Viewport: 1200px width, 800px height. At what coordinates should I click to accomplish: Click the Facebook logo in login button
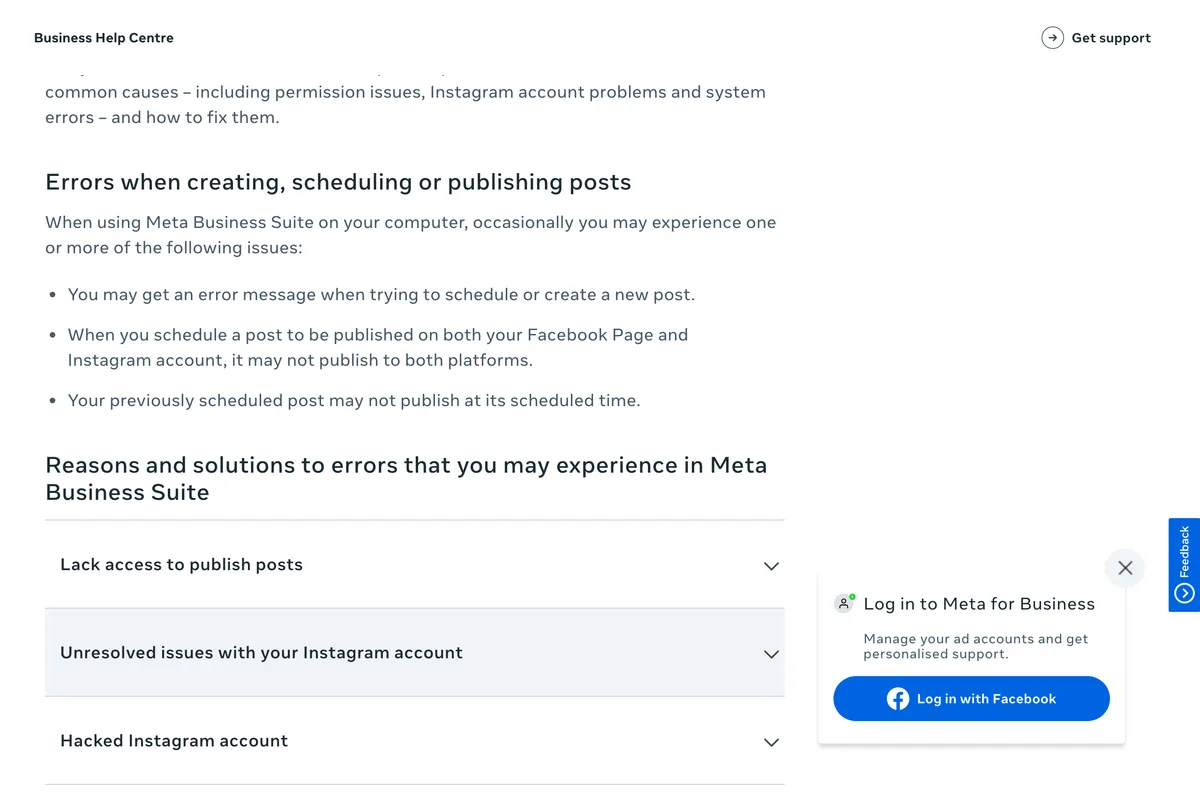tap(898, 699)
